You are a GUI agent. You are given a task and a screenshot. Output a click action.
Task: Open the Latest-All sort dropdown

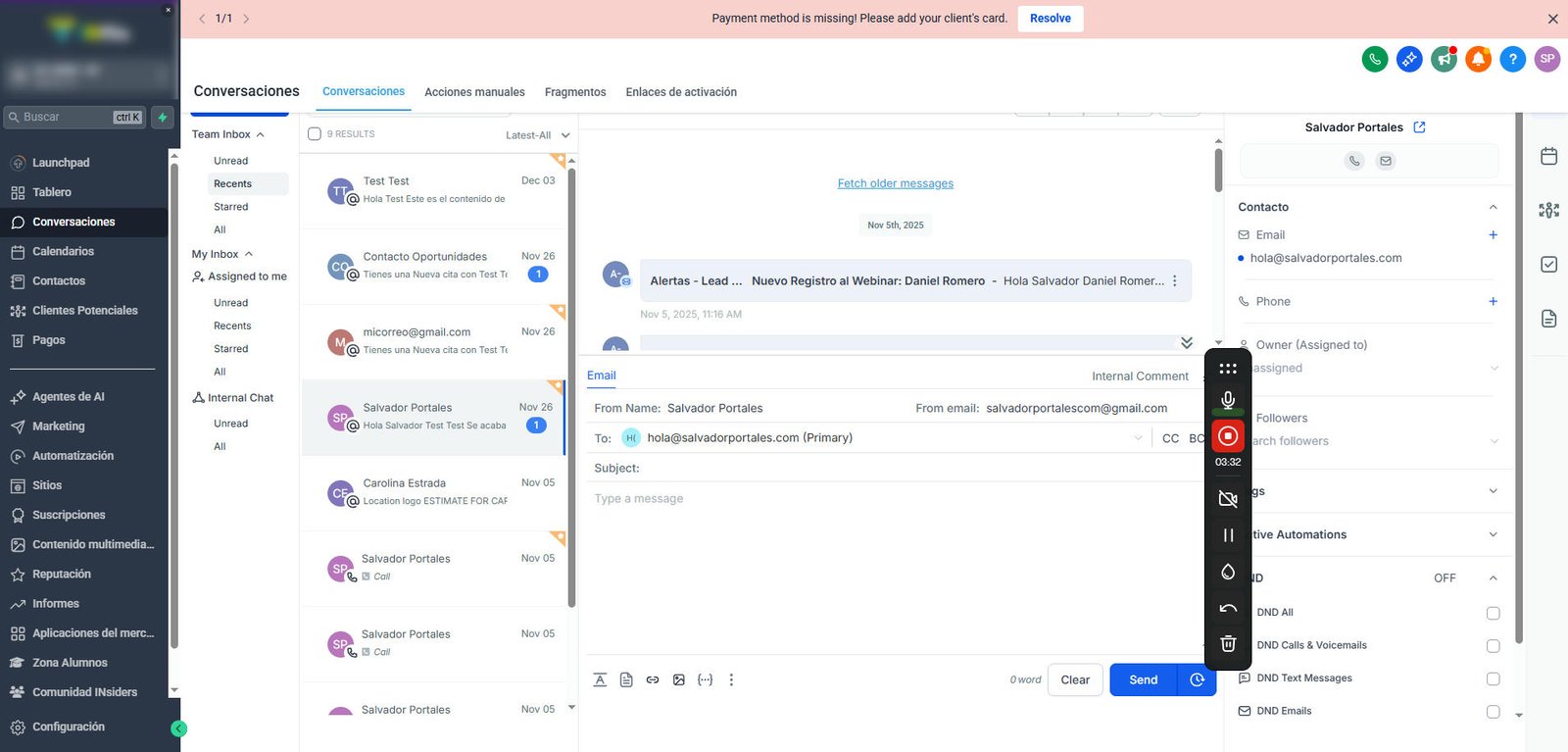click(x=537, y=135)
